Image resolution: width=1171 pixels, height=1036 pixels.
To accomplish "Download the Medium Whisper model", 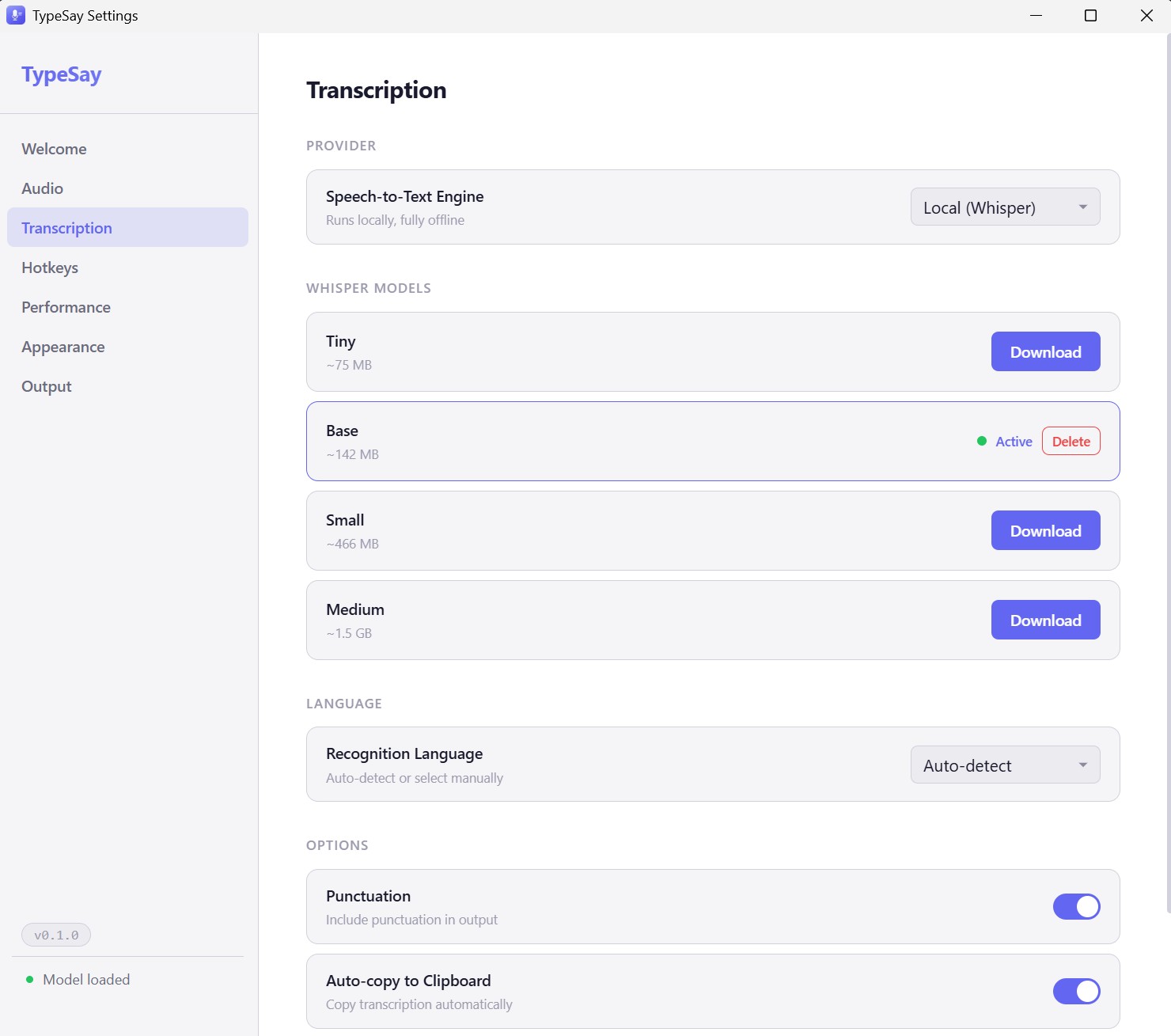I will [1045, 620].
